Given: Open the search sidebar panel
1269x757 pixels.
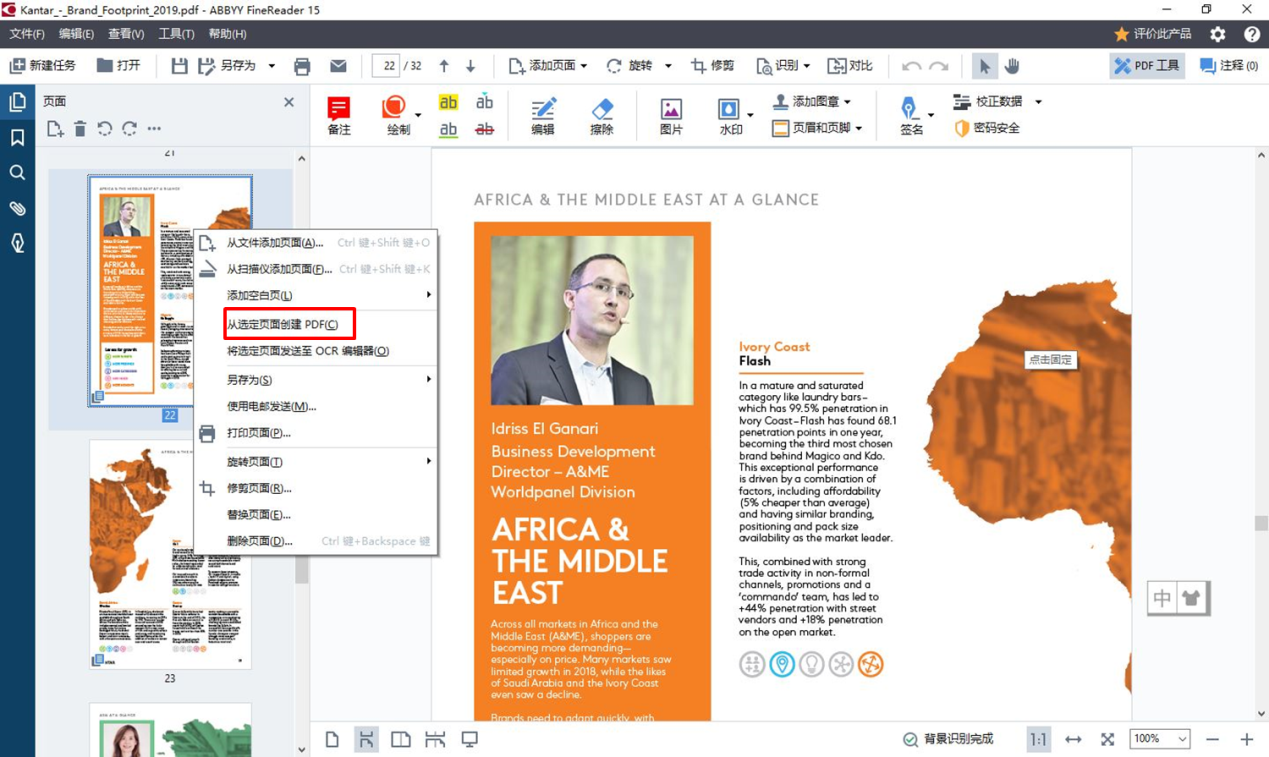Looking at the screenshot, I should 18,173.
